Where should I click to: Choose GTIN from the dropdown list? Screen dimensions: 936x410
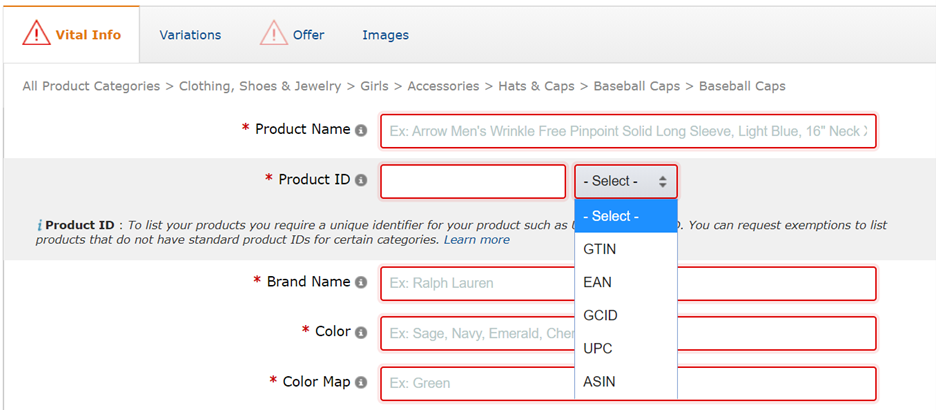626,249
